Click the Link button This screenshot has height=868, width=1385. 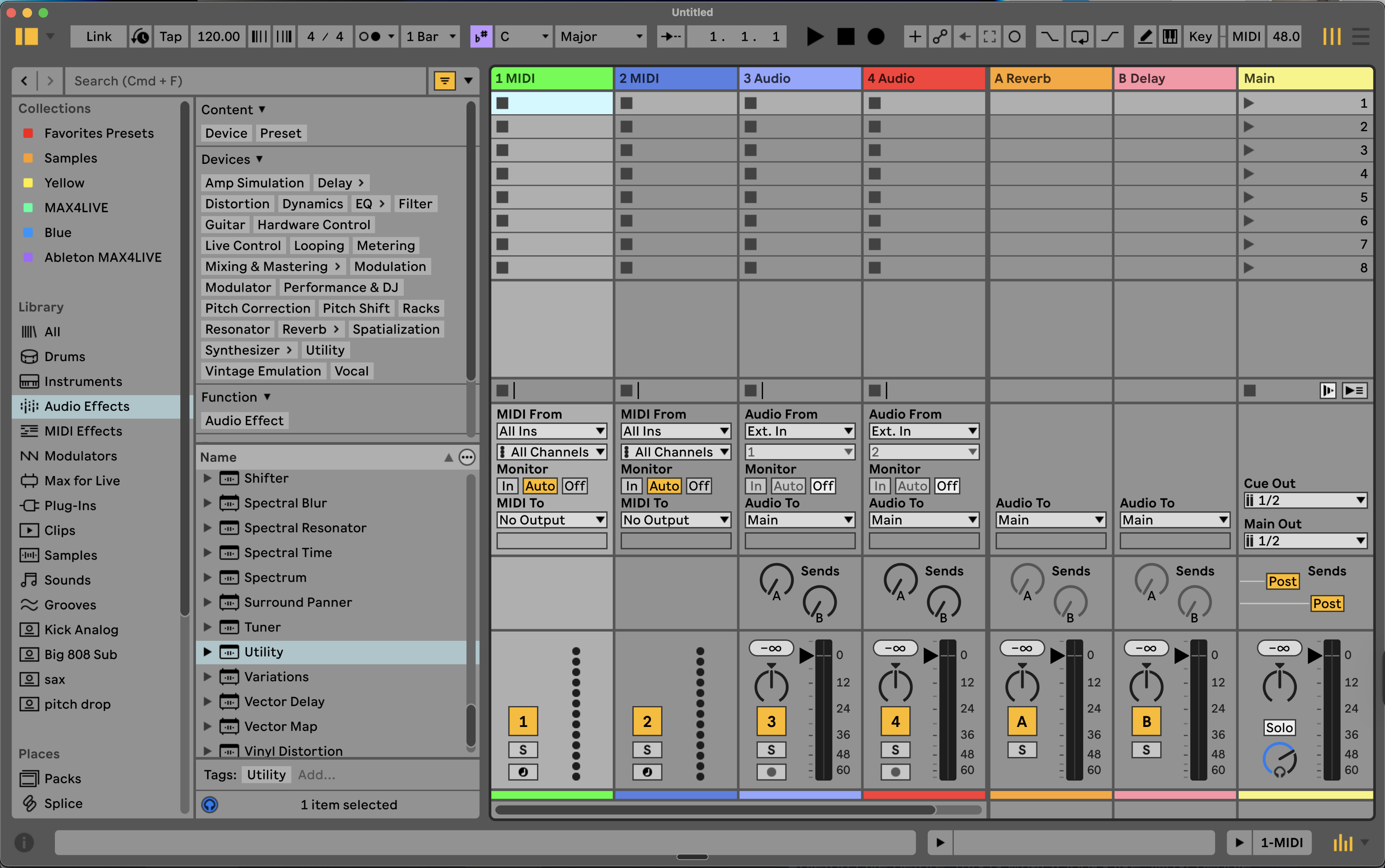coord(99,37)
